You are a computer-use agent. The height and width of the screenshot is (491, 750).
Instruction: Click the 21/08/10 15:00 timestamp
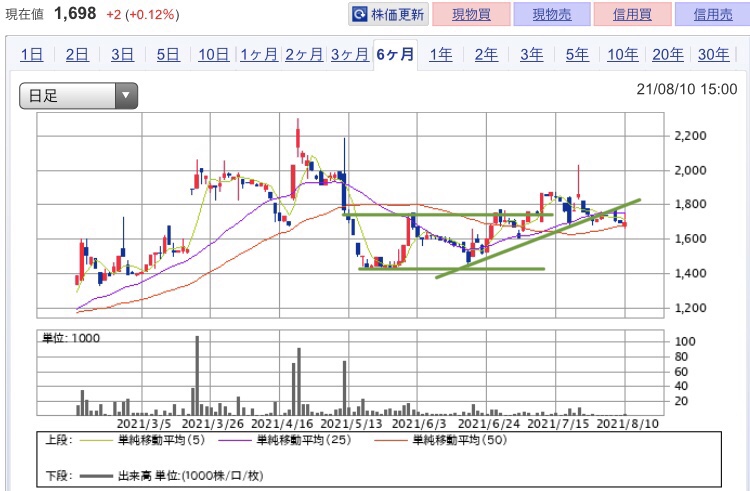point(687,89)
